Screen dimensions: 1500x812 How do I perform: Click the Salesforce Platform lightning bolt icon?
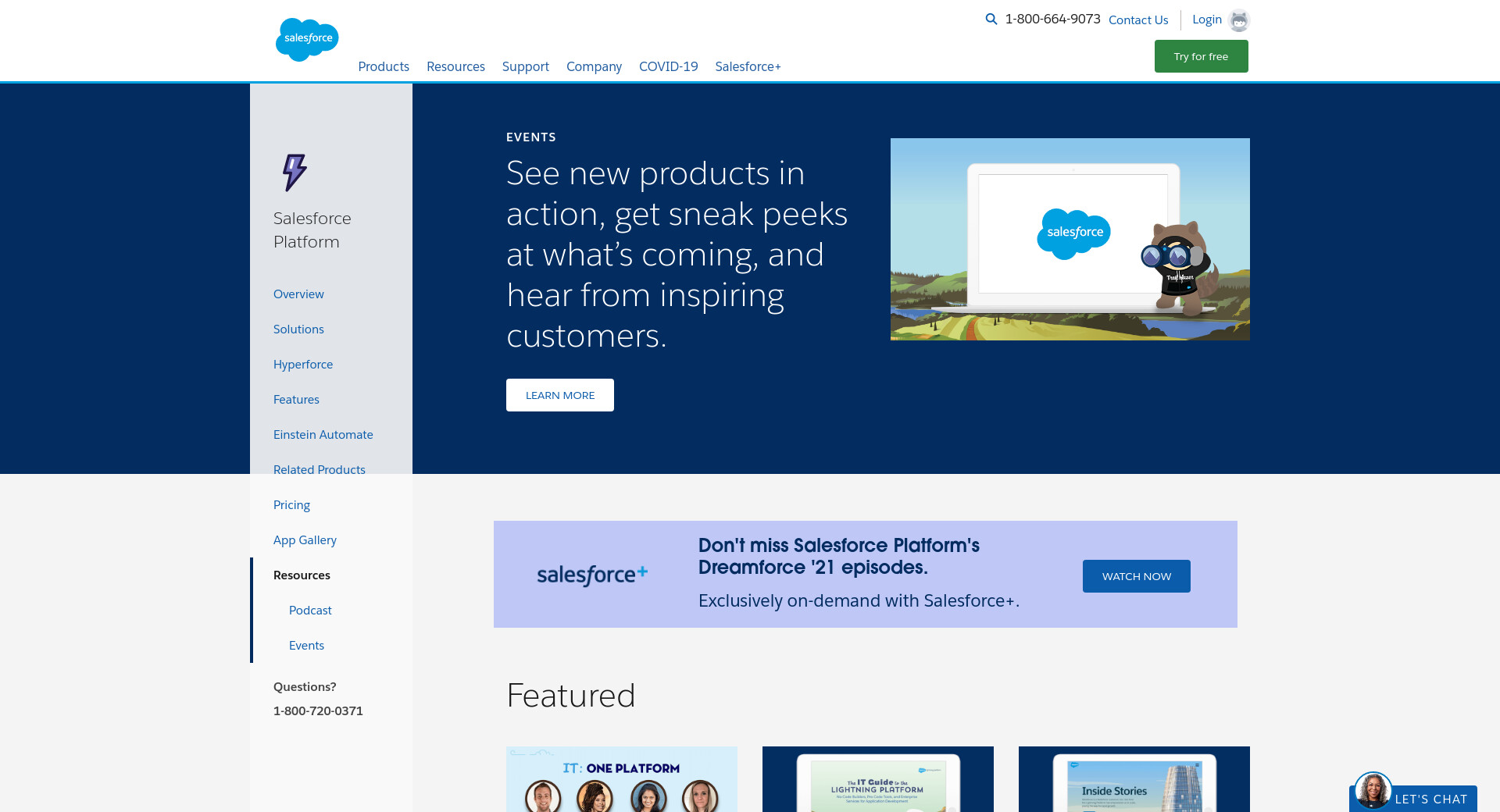(295, 173)
